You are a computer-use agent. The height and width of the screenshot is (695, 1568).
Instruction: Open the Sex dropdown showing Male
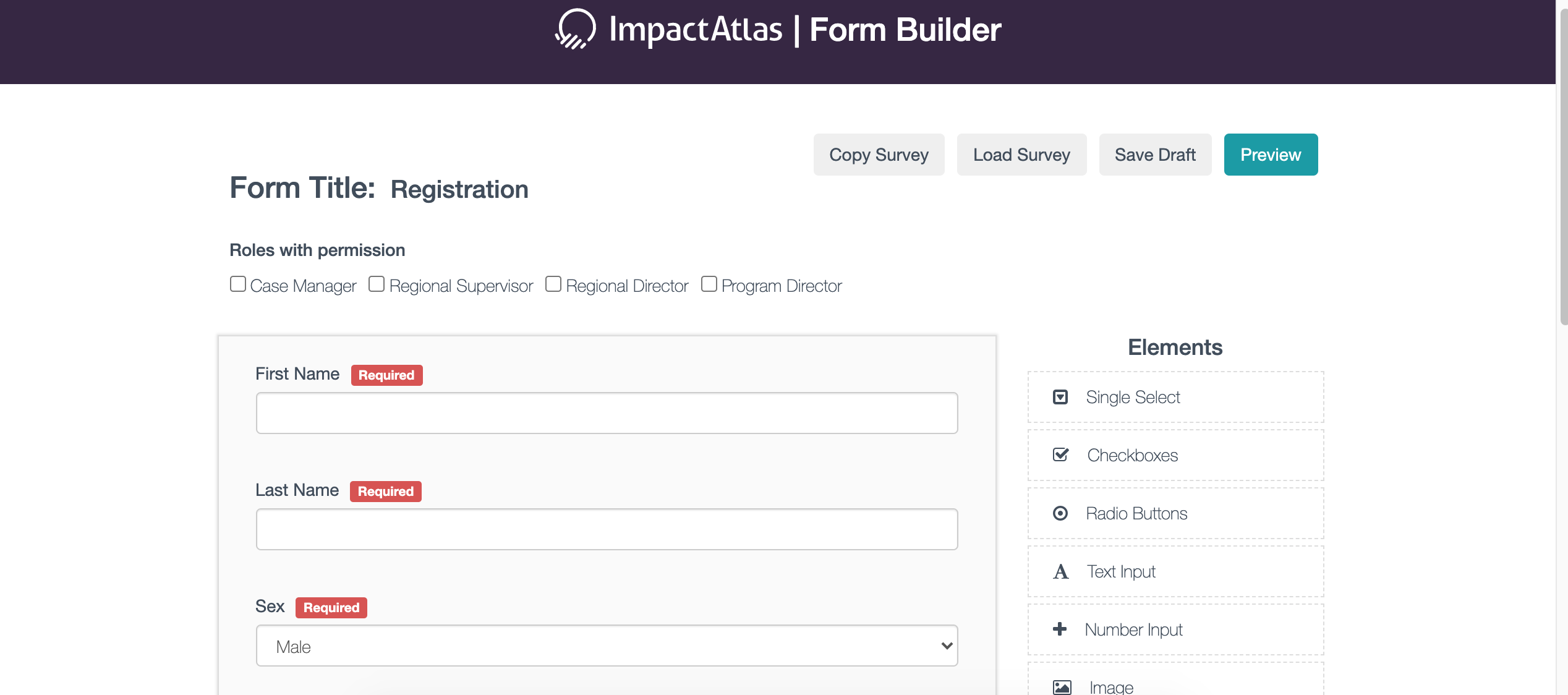[x=607, y=646]
